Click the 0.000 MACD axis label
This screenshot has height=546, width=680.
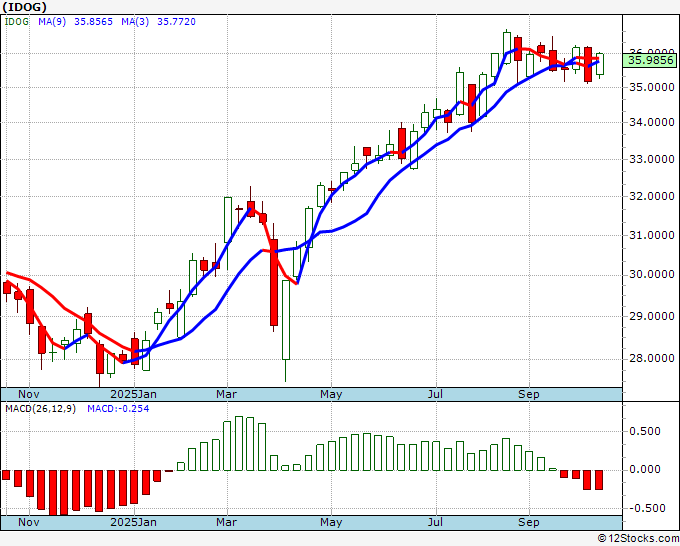(x=644, y=469)
